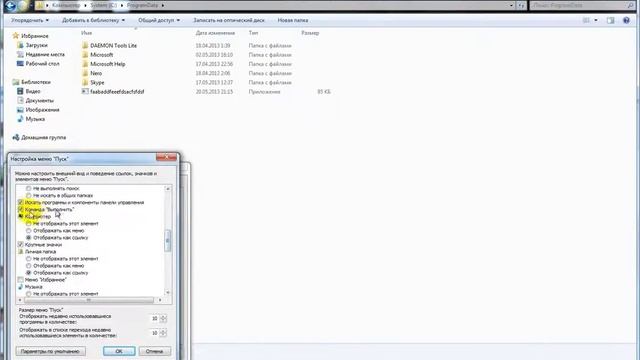Image resolution: width=640 pixels, height=360 pixels.
Task: Click the dialog list horizontal scrollbar thumb
Action: click(89, 300)
